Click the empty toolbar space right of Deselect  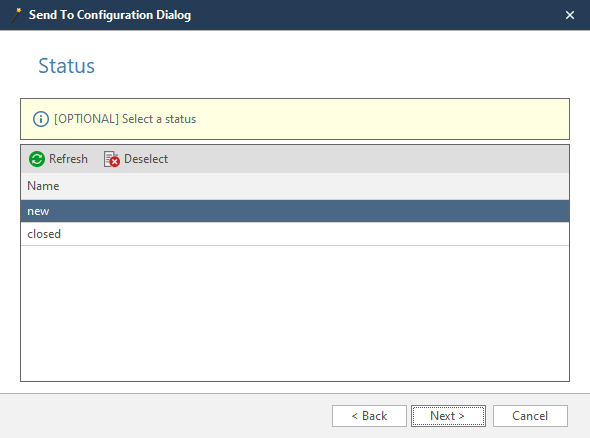pos(369,159)
